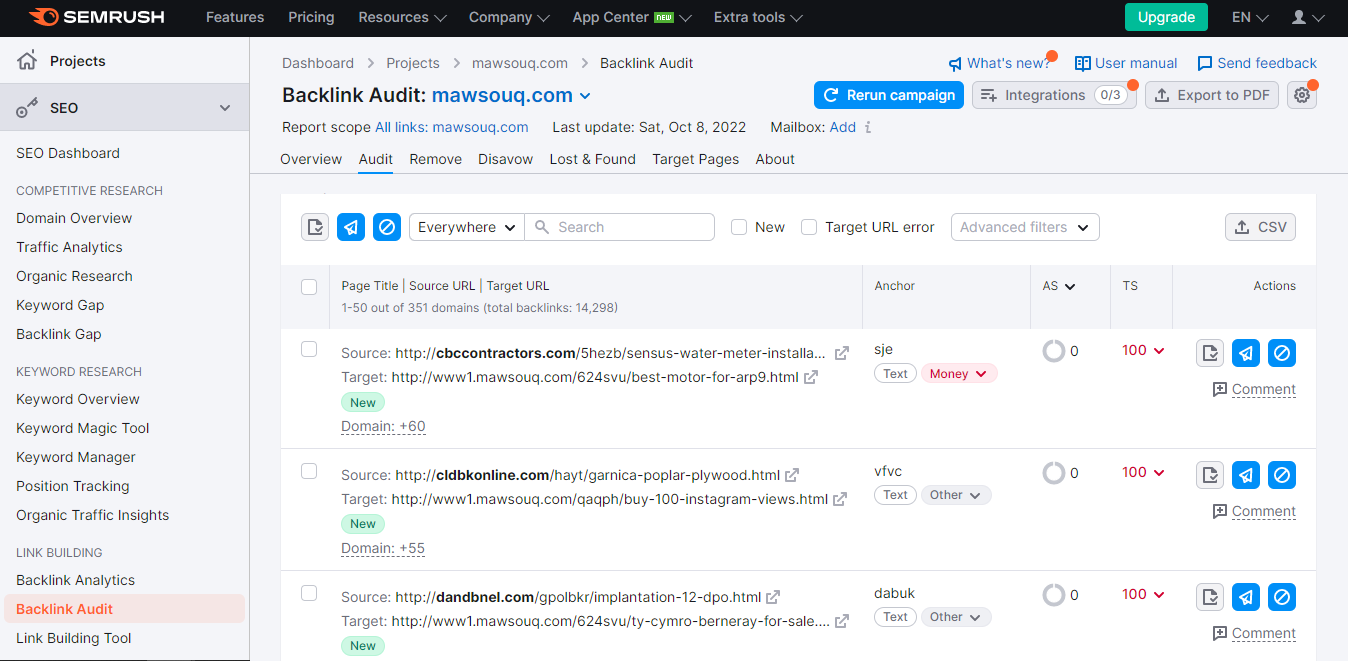Disavow the dandbnel.com backlink
This screenshot has height=661, width=1348.
pyautogui.click(x=1282, y=597)
